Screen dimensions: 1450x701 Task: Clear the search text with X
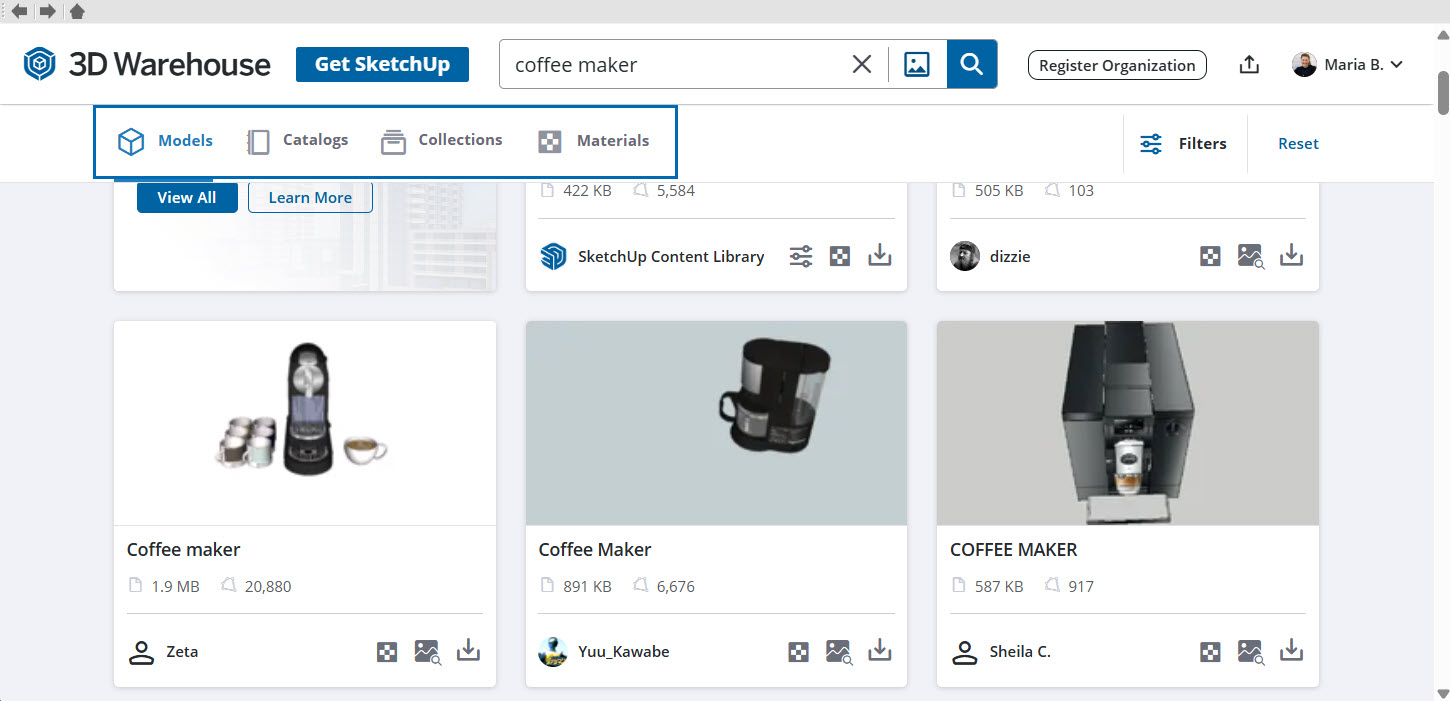coord(862,65)
